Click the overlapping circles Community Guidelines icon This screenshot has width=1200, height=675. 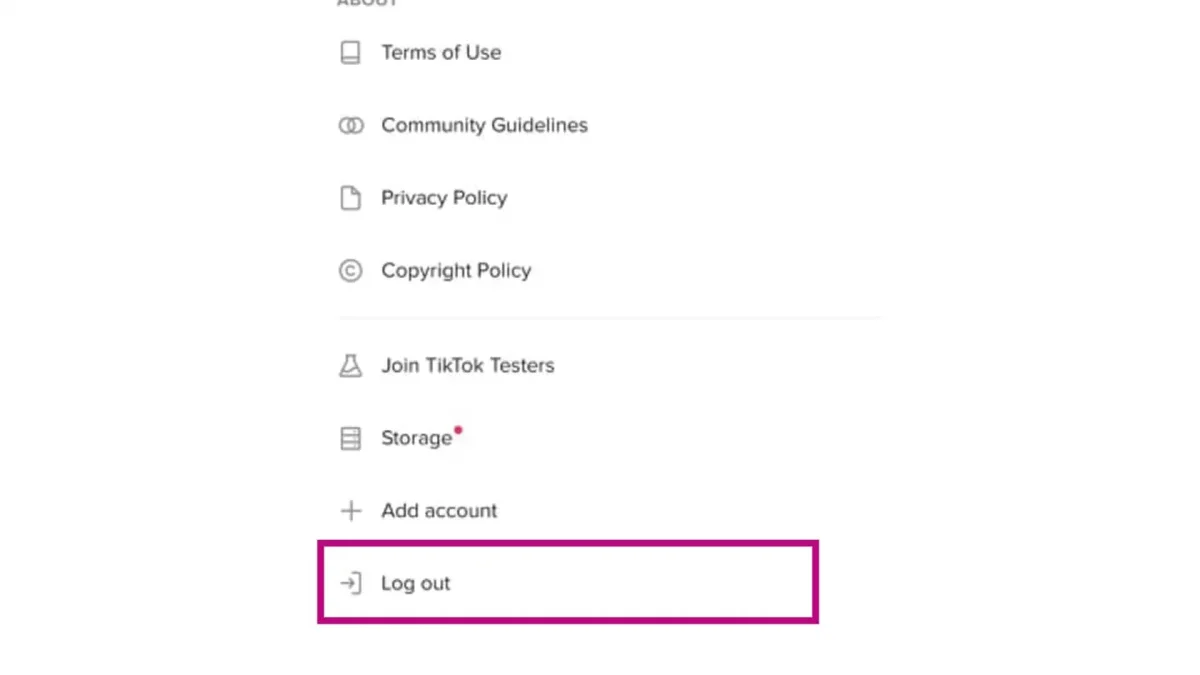(x=350, y=125)
